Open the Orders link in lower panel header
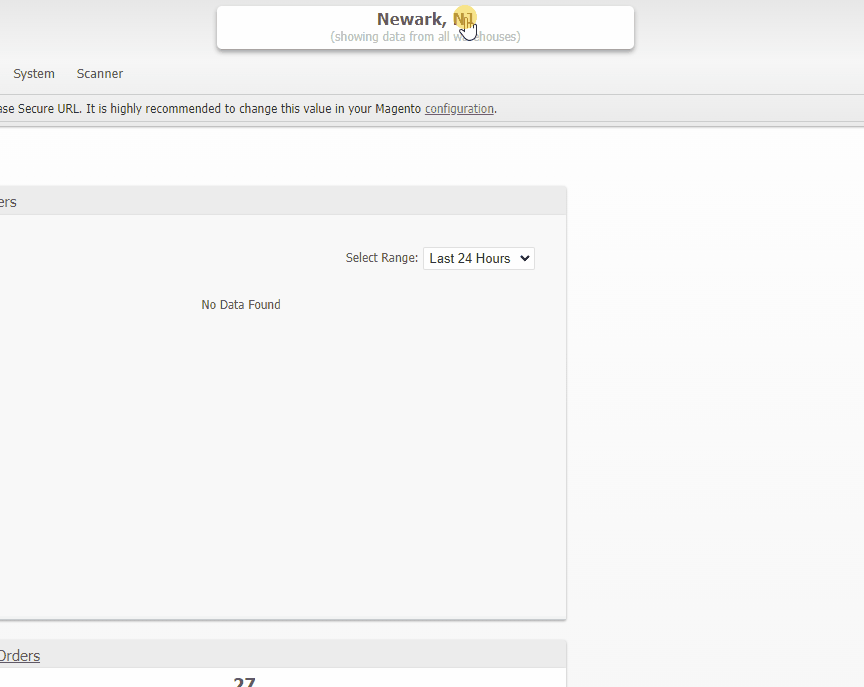The width and height of the screenshot is (864, 687). pyautogui.click(x=19, y=656)
